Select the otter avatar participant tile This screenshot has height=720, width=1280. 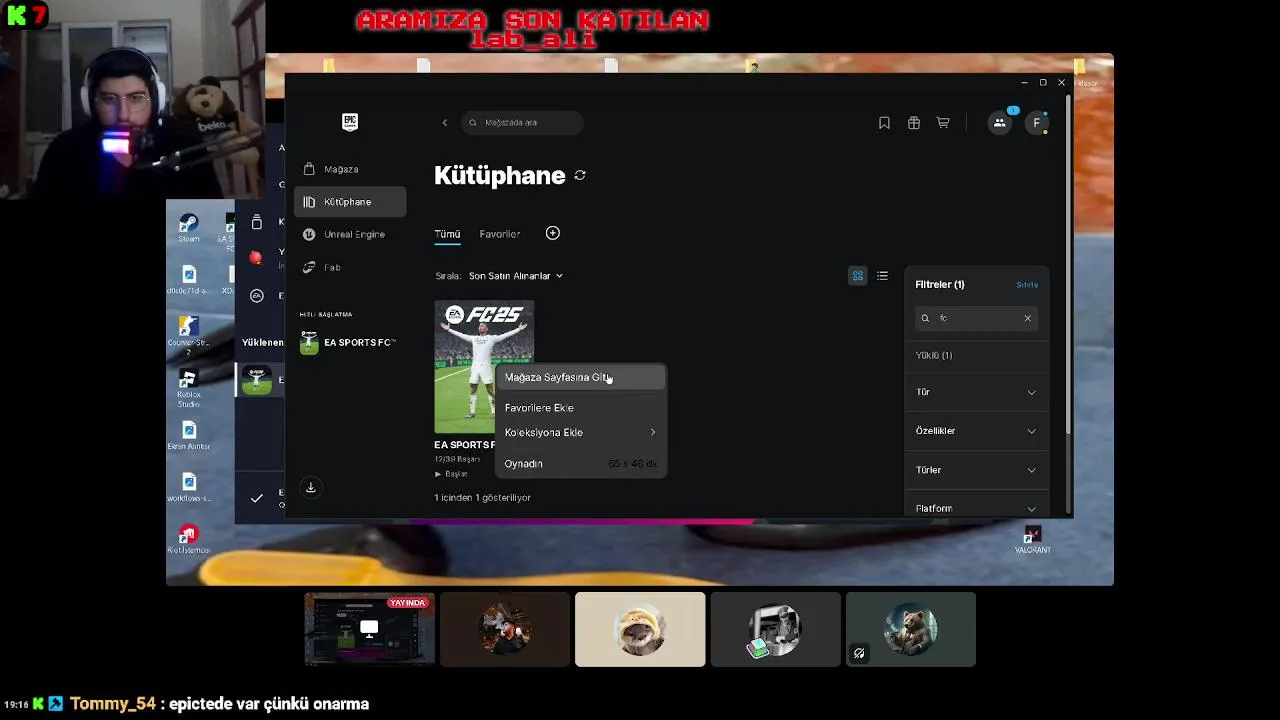point(640,629)
